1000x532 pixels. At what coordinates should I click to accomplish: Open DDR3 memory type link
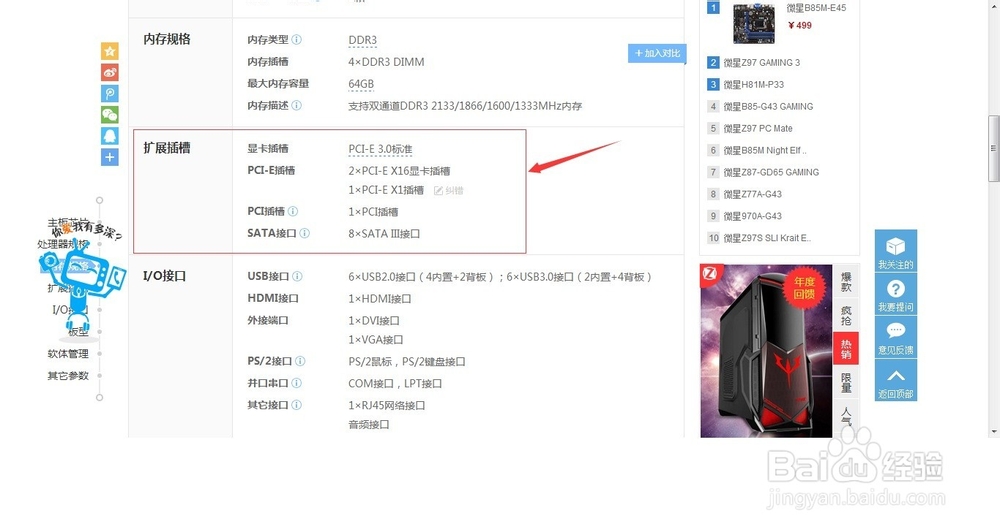pos(362,40)
